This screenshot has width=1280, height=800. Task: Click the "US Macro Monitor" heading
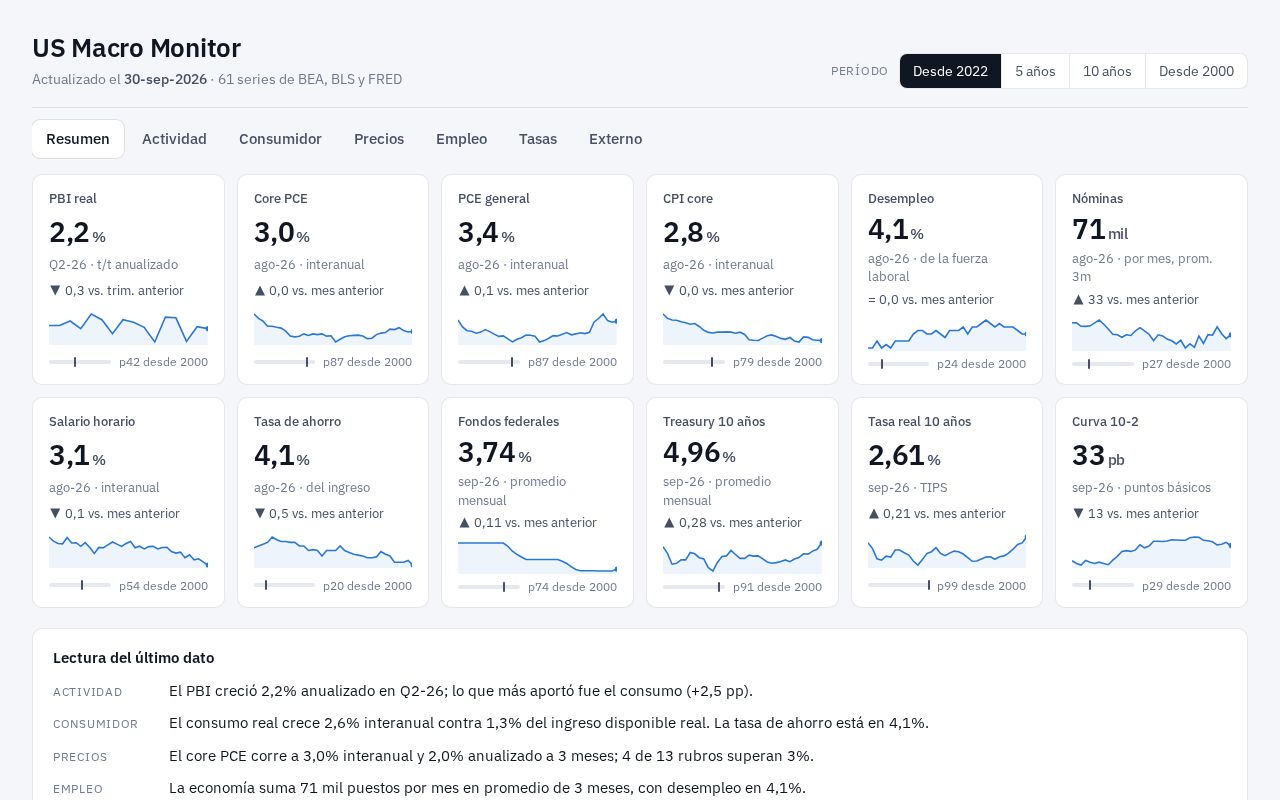[x=137, y=48]
